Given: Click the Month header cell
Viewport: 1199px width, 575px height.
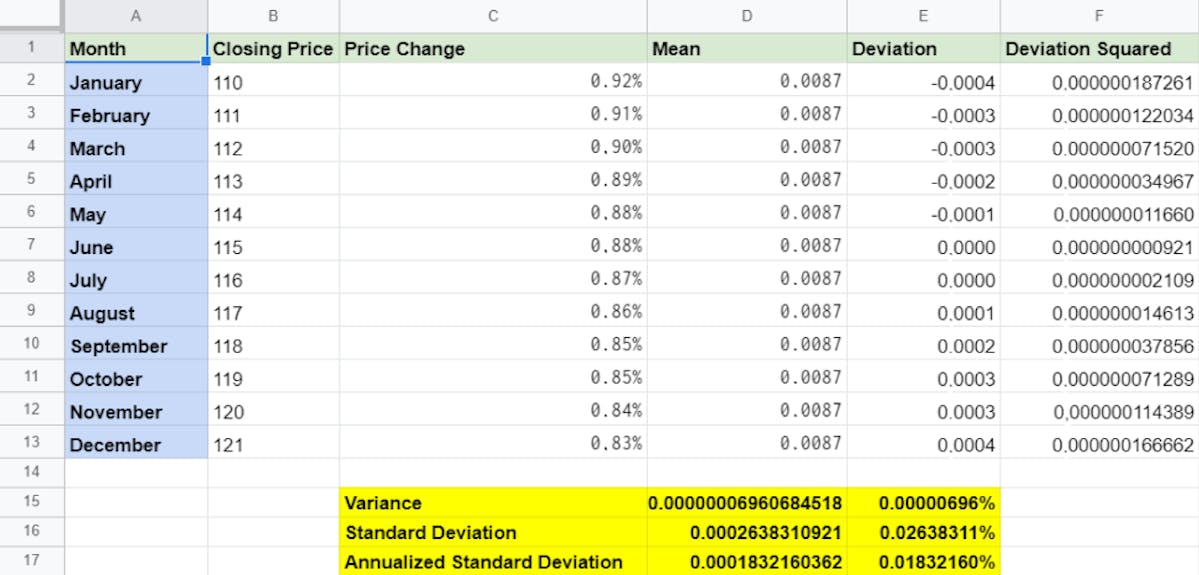Looking at the screenshot, I should tap(136, 48).
